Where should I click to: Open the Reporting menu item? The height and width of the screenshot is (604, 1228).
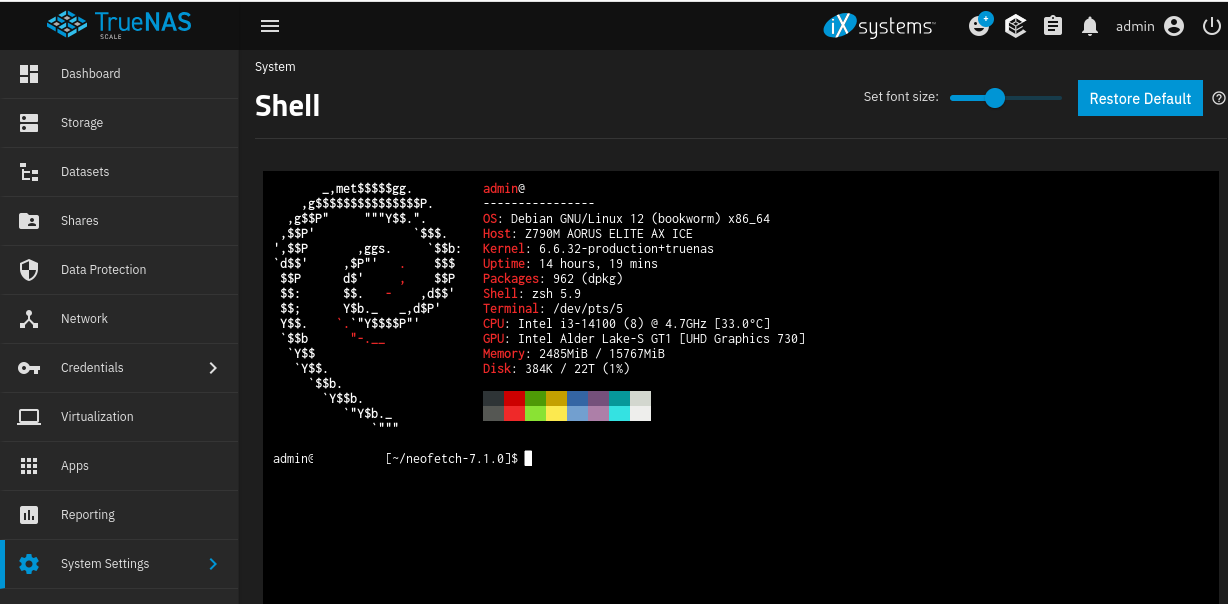point(120,514)
